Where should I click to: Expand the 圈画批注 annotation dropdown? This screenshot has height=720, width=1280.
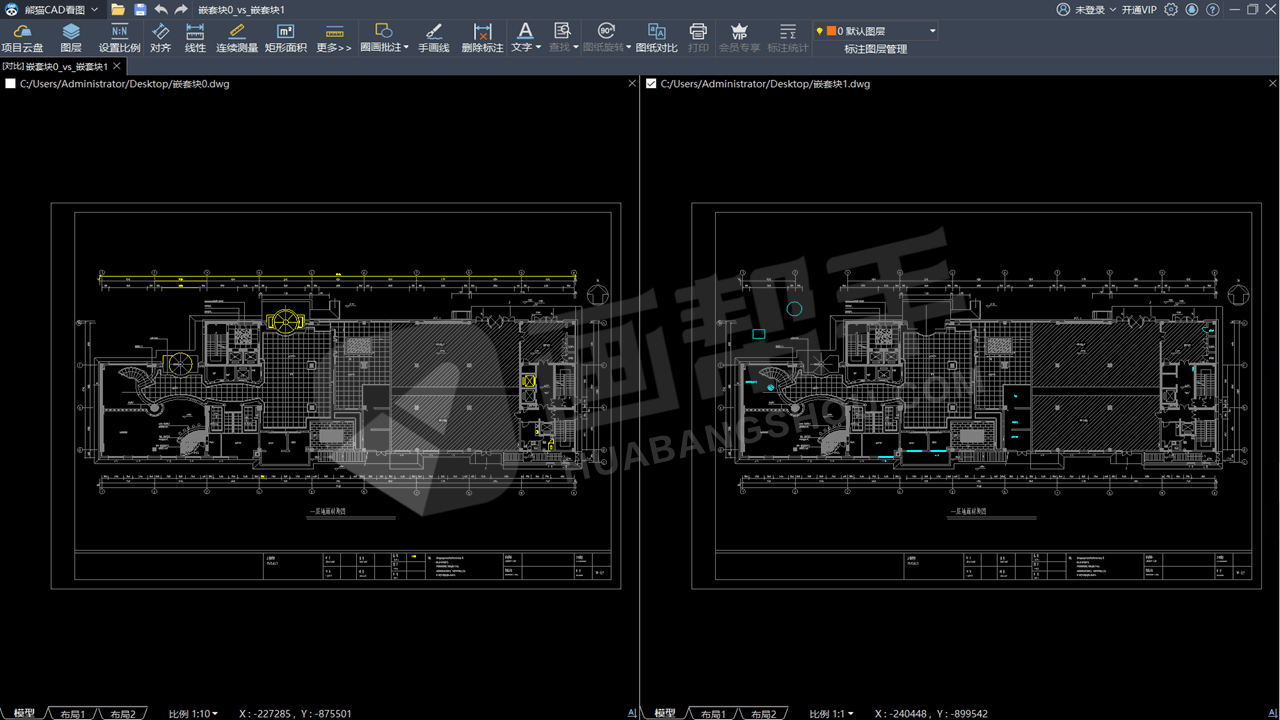(407, 47)
